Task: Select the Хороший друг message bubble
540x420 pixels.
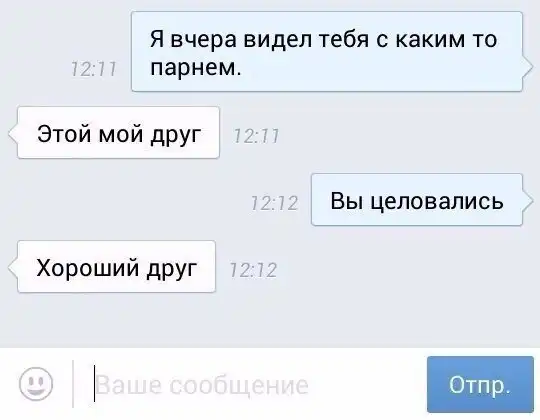Action: coord(116,266)
